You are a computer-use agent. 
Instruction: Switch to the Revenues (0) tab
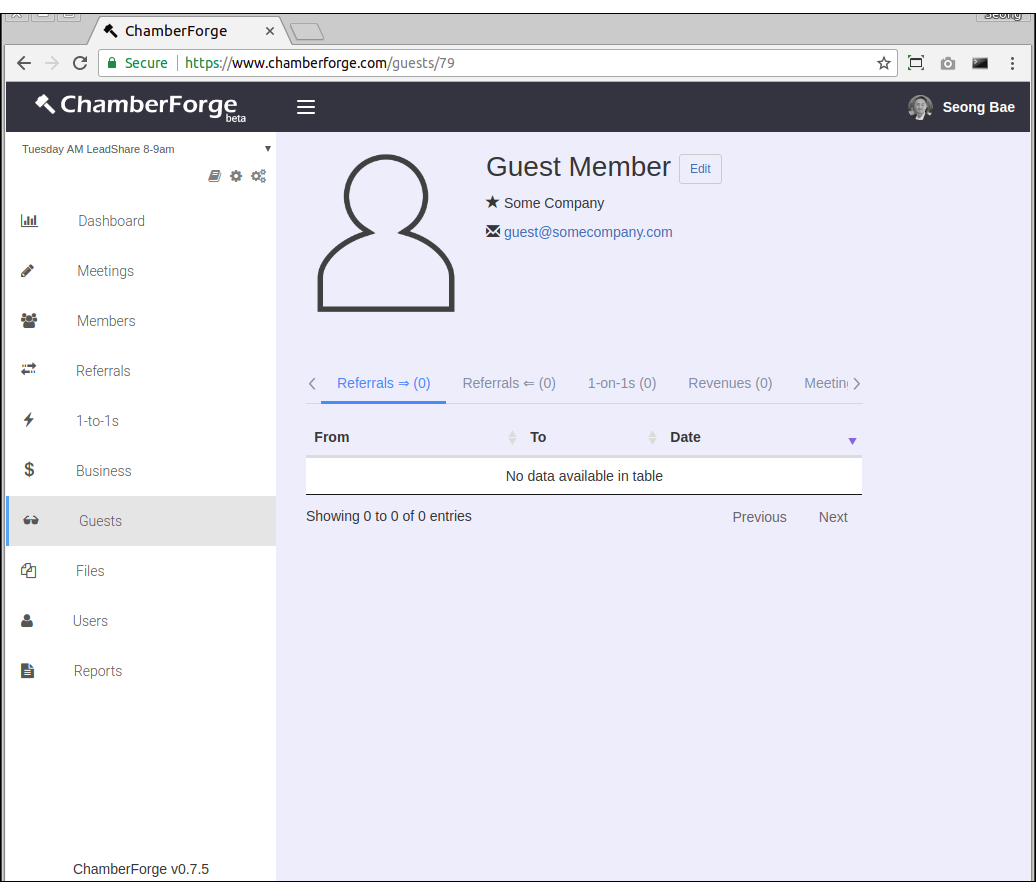pos(730,383)
